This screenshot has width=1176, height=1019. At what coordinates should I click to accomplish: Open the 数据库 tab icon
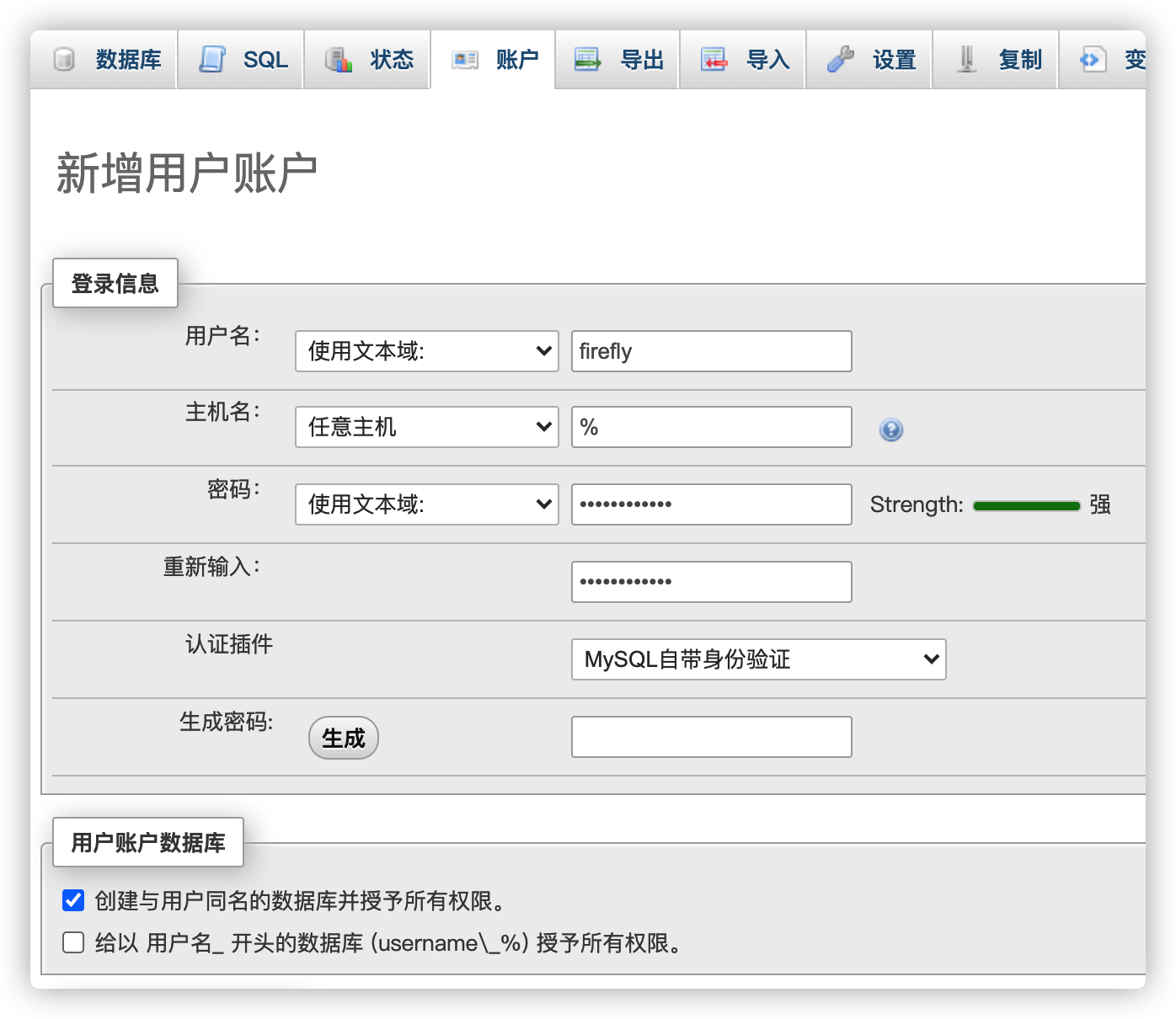[64, 59]
